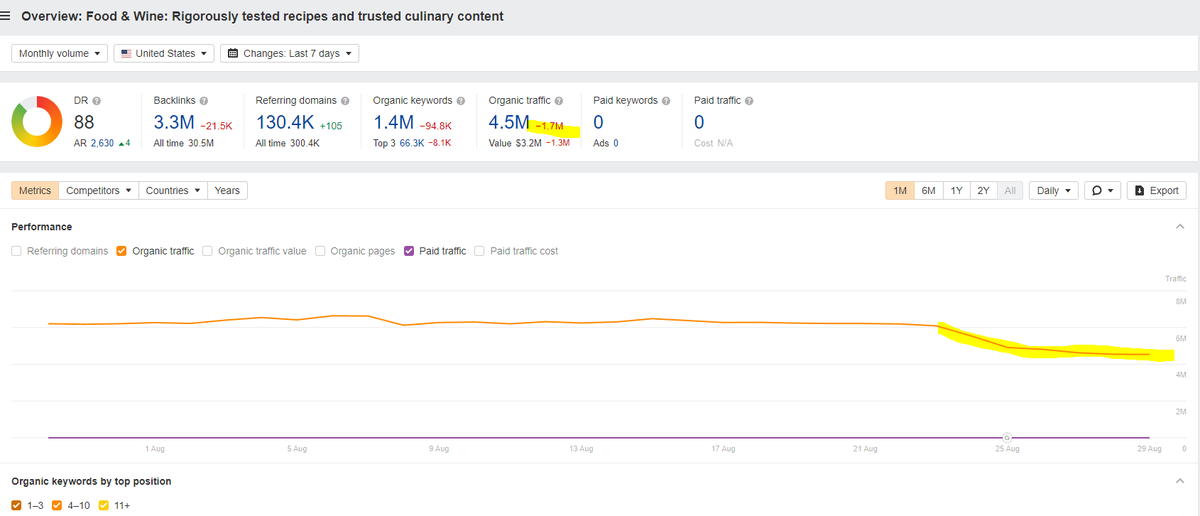The image size is (1200, 516).
Task: Open the 1.4M organic keywords value
Action: 393,122
